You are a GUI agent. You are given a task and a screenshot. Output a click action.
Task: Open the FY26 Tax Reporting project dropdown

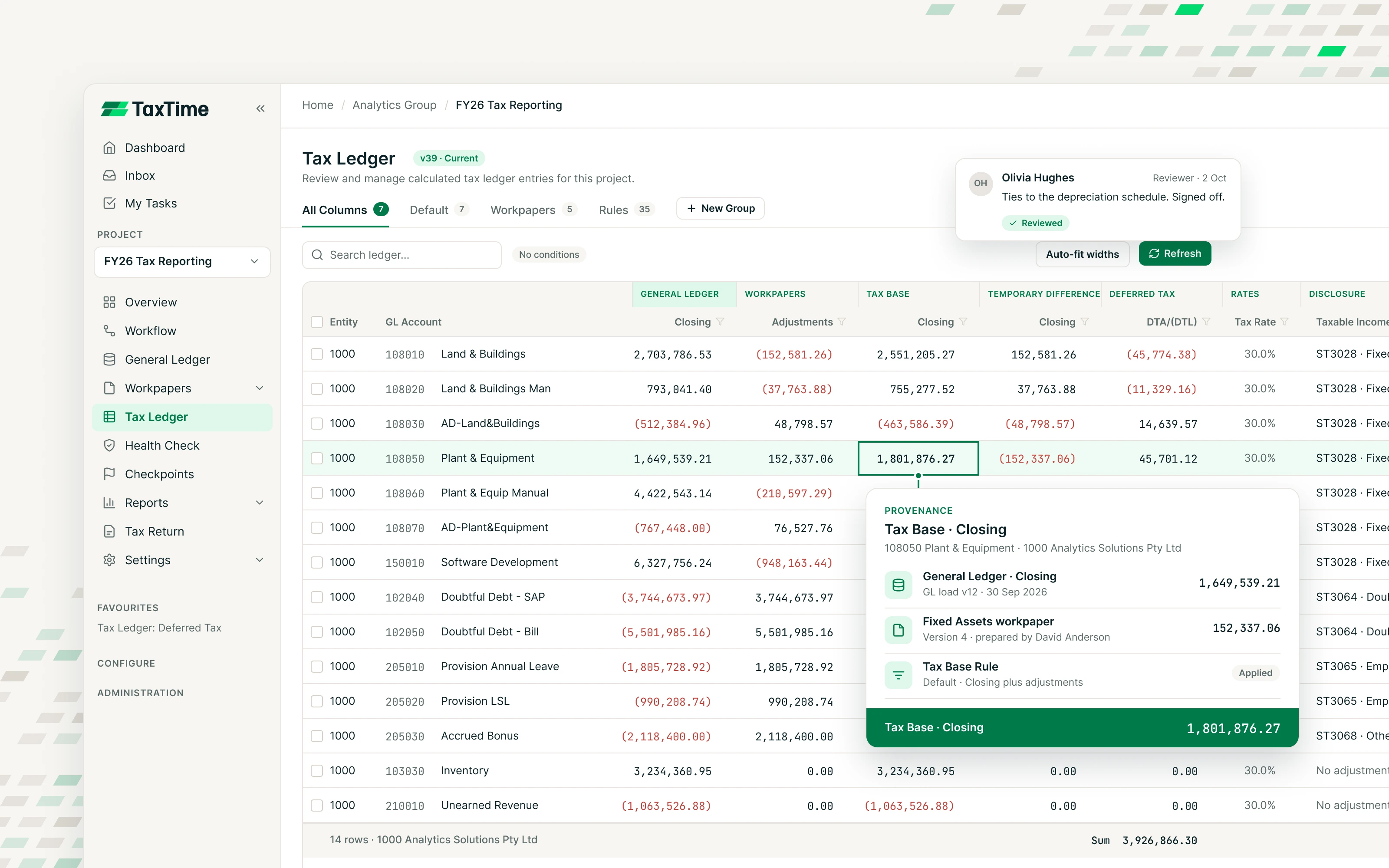coord(182,262)
